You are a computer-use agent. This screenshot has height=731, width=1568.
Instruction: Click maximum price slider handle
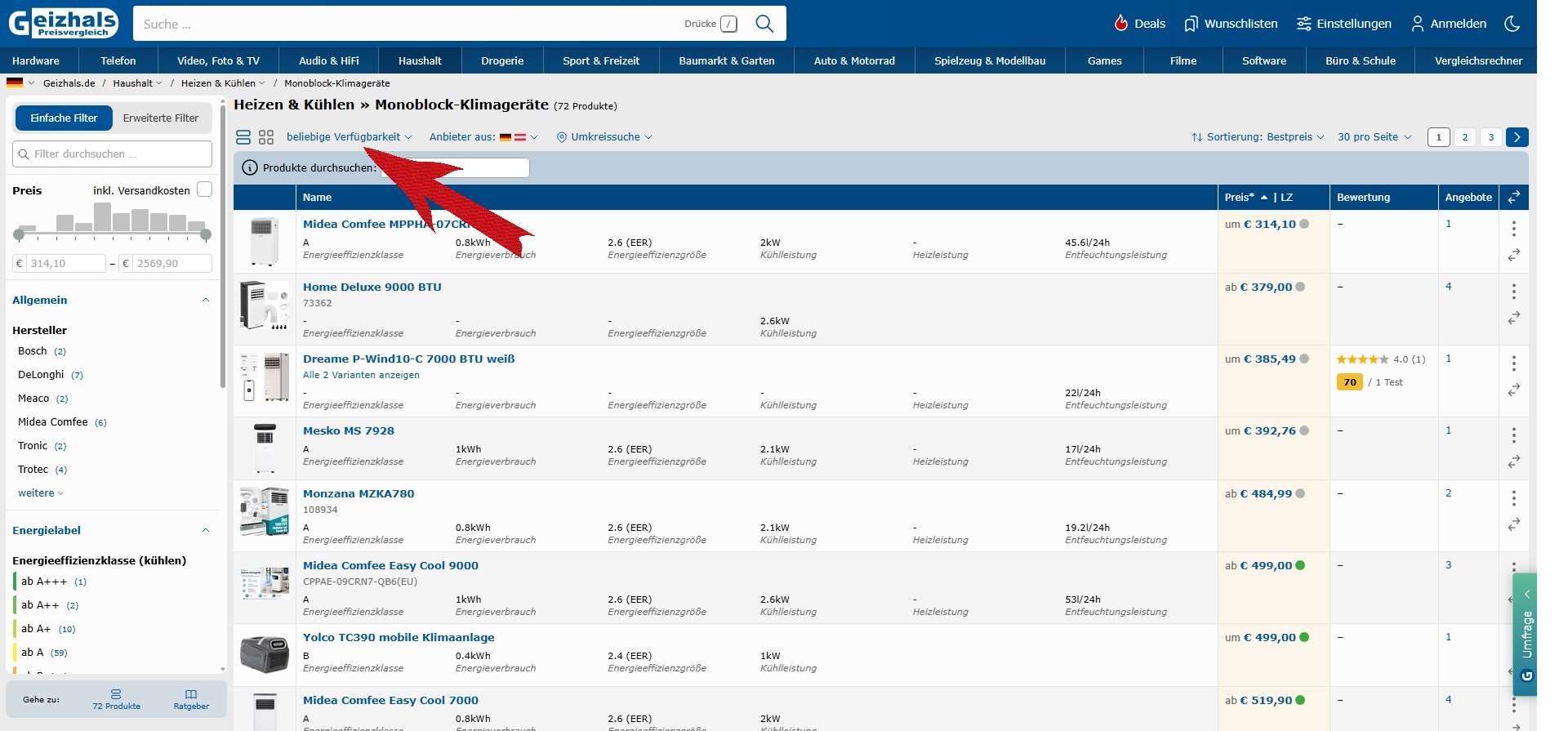[206, 235]
